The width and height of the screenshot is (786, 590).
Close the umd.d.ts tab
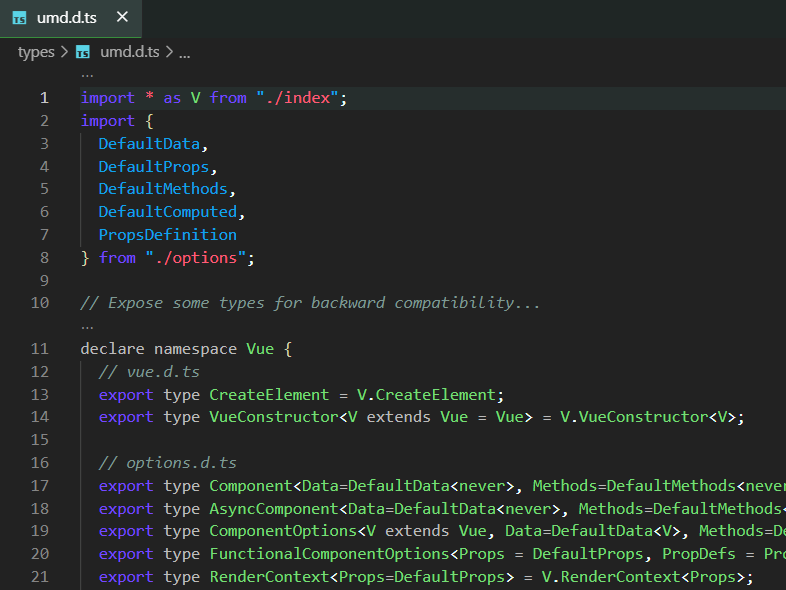pos(122,17)
